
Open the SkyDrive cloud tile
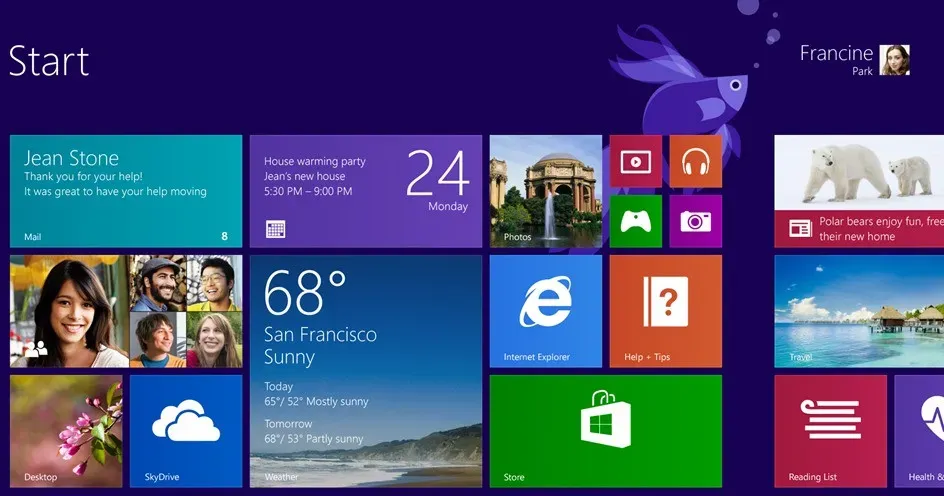click(186, 431)
